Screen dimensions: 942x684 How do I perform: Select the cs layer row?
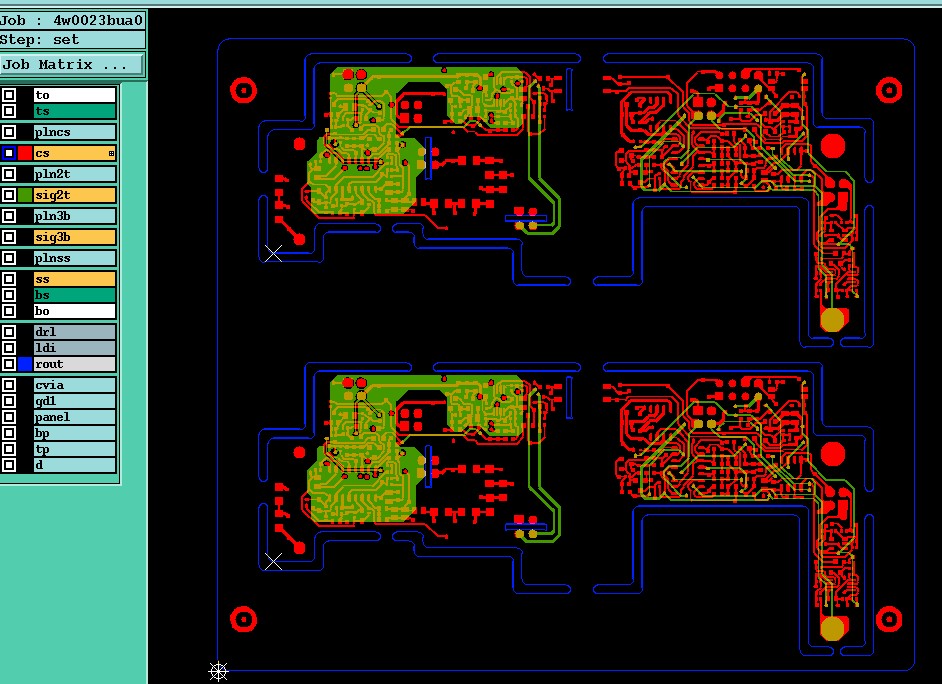coord(74,153)
